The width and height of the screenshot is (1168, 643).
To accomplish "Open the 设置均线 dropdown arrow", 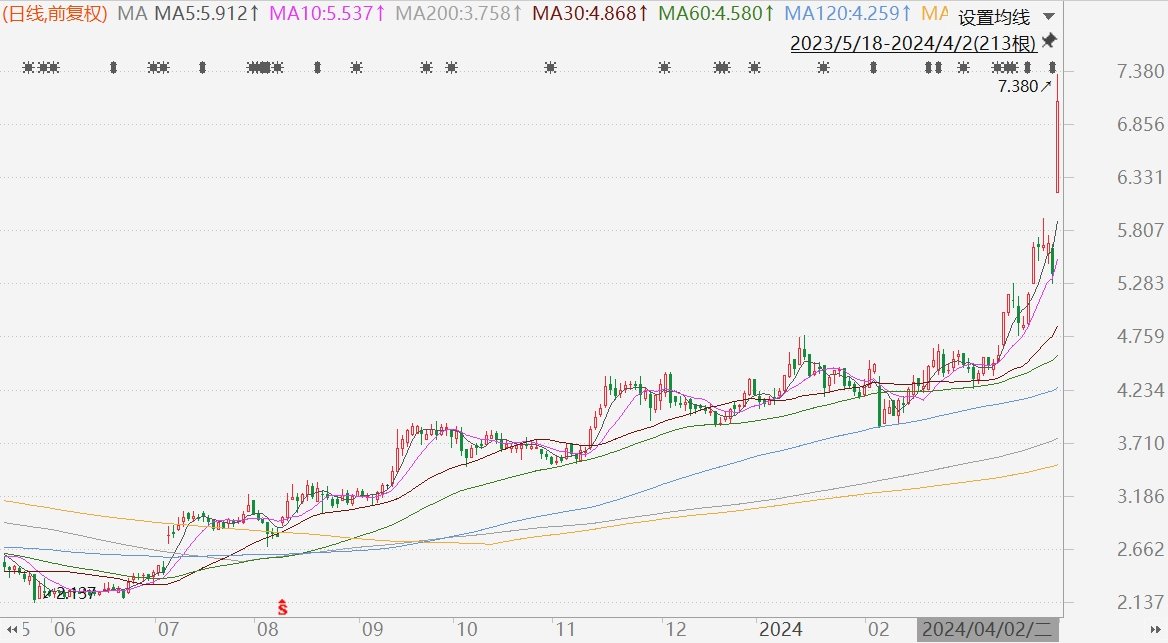I will (x=1047, y=17).
